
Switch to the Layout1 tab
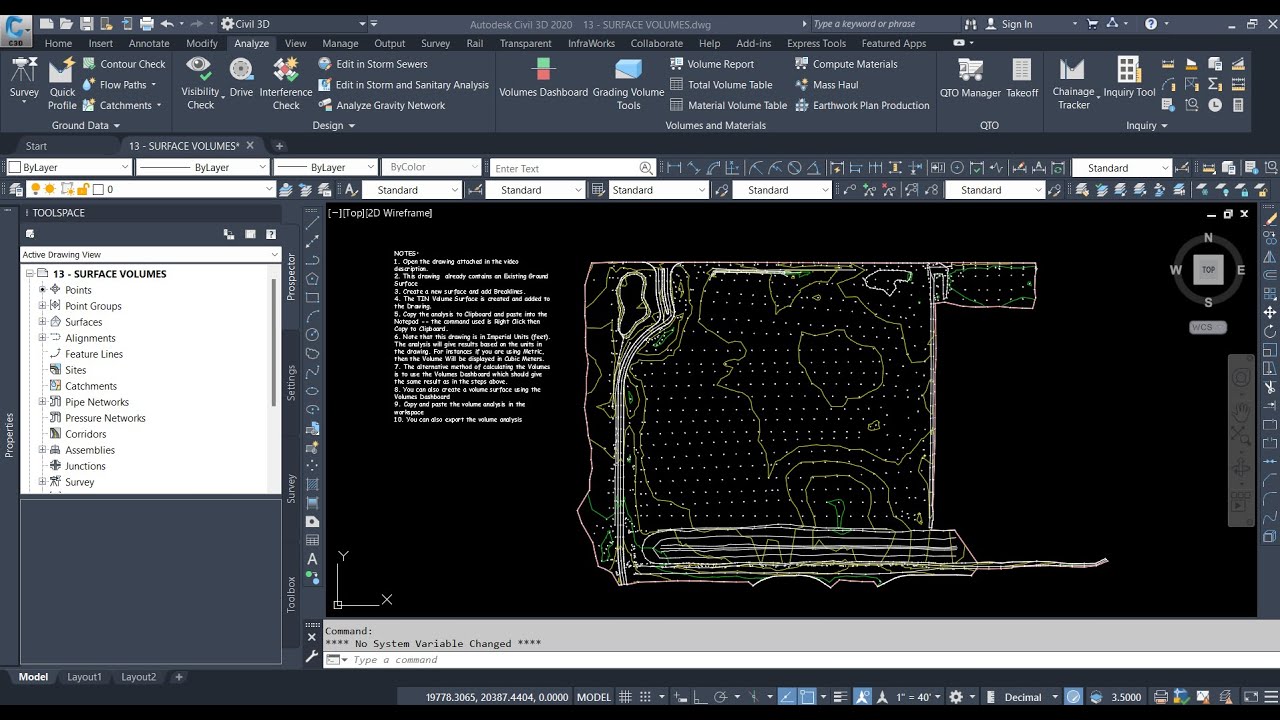pos(84,677)
